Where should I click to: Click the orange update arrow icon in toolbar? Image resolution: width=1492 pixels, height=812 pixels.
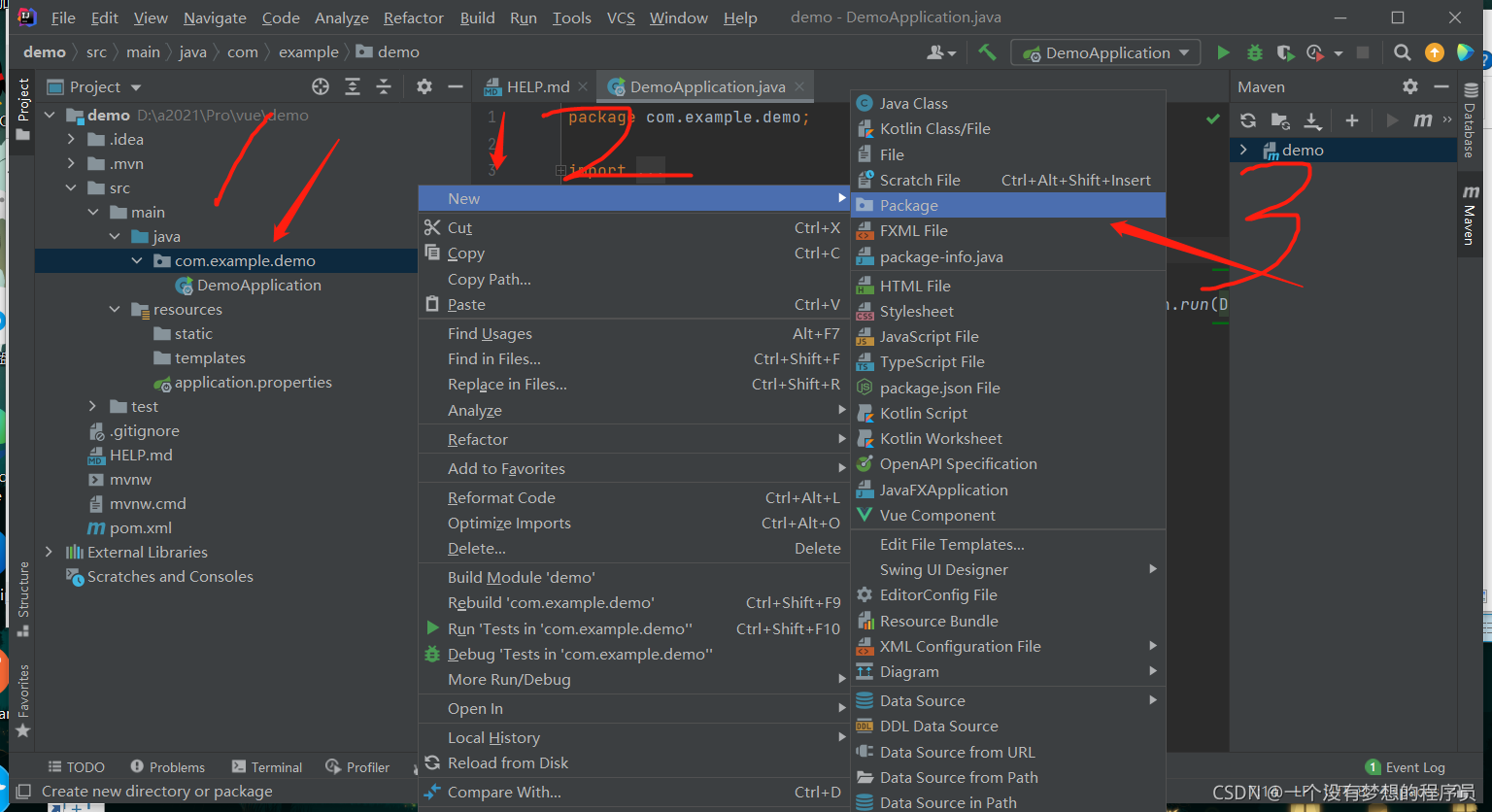[1435, 52]
